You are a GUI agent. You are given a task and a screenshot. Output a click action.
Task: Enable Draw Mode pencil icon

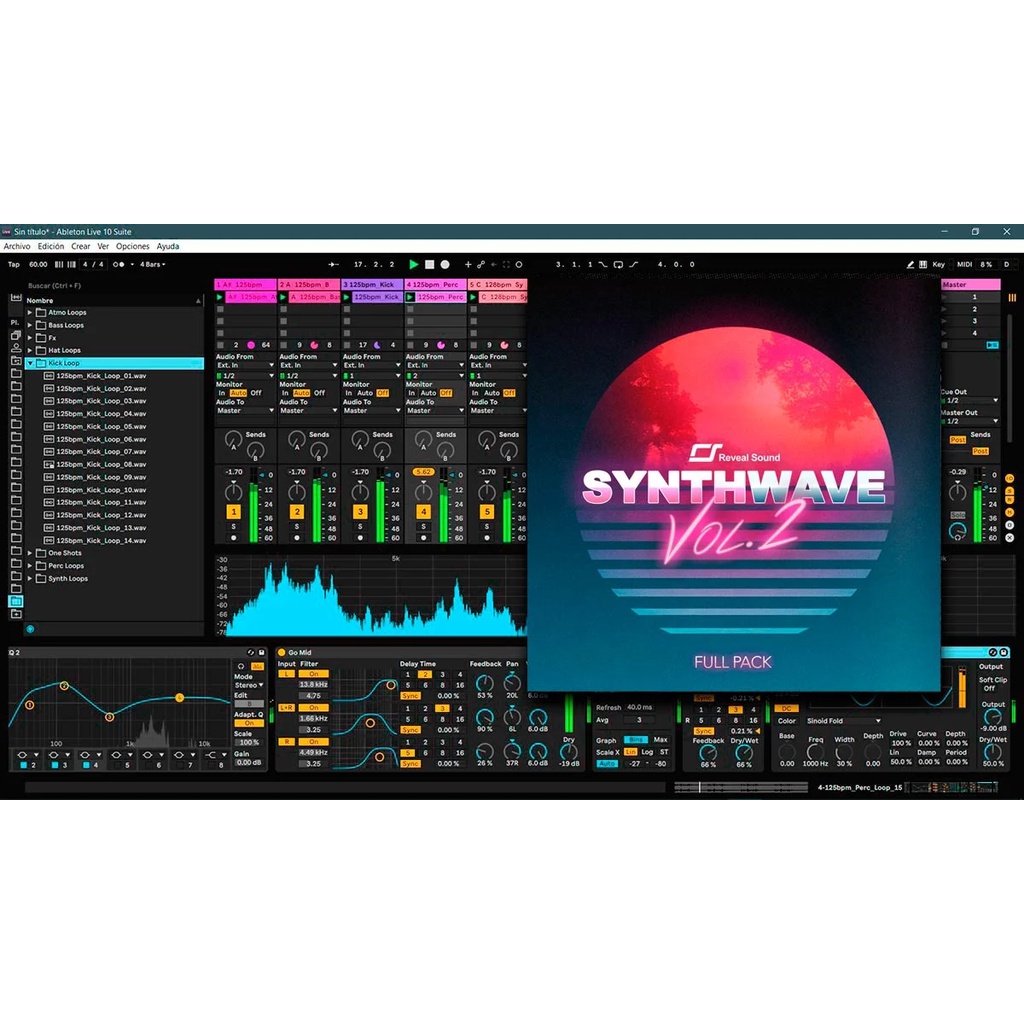910,264
